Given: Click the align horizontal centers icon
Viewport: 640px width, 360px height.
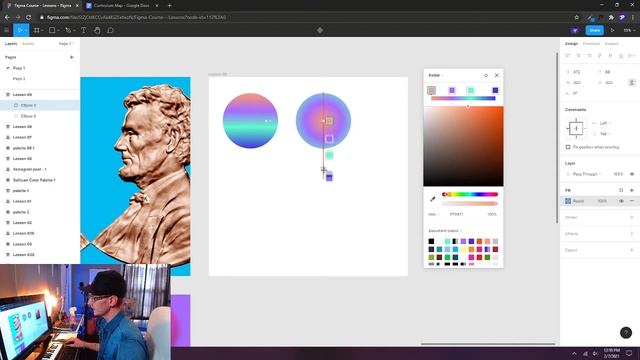Looking at the screenshot, I should pos(578,56).
